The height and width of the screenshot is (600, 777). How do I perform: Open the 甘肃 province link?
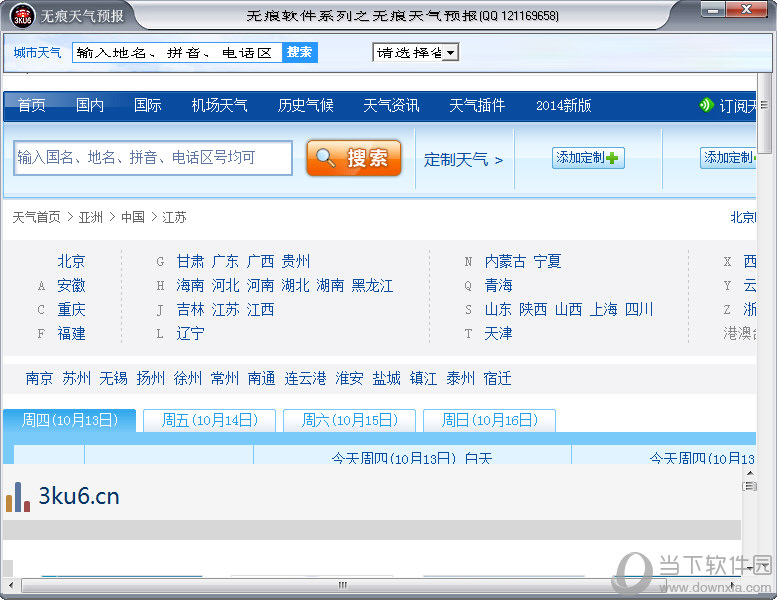190,261
